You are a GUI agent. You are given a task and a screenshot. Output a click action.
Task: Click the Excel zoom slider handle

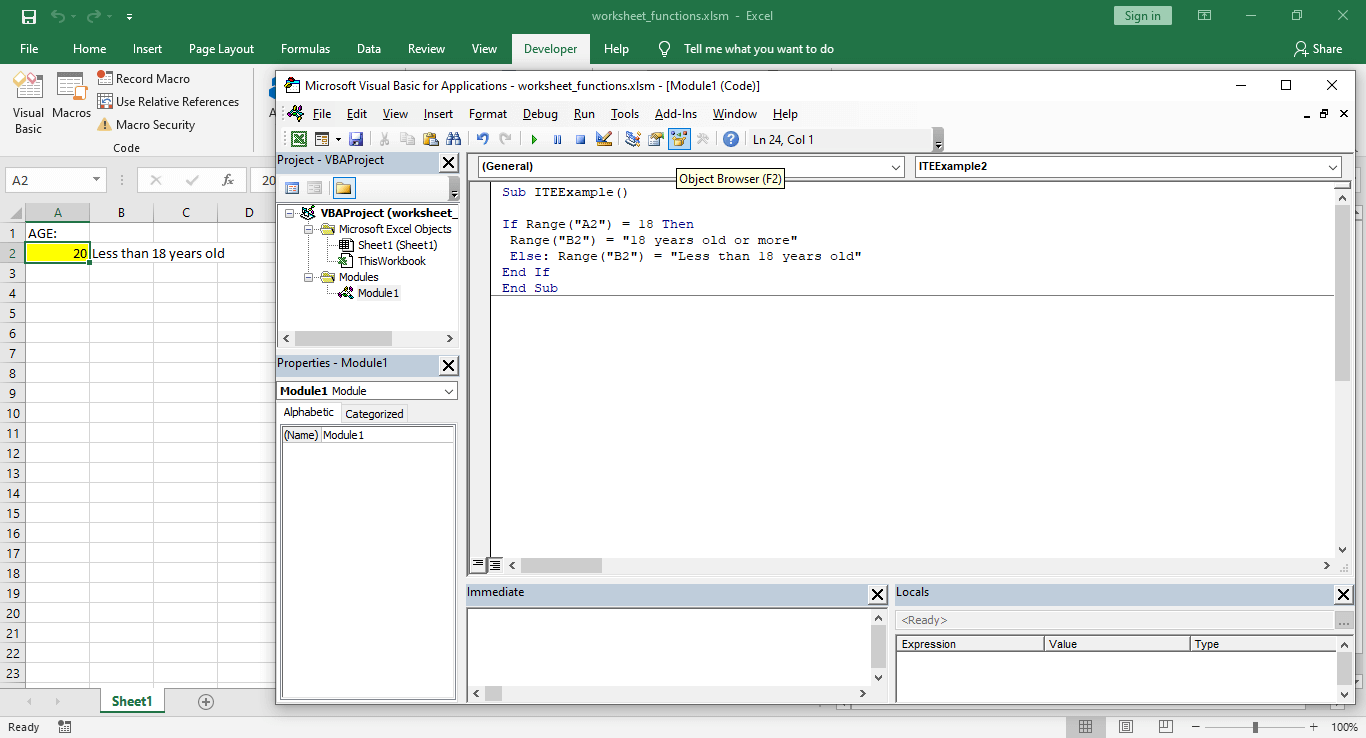(x=1255, y=727)
